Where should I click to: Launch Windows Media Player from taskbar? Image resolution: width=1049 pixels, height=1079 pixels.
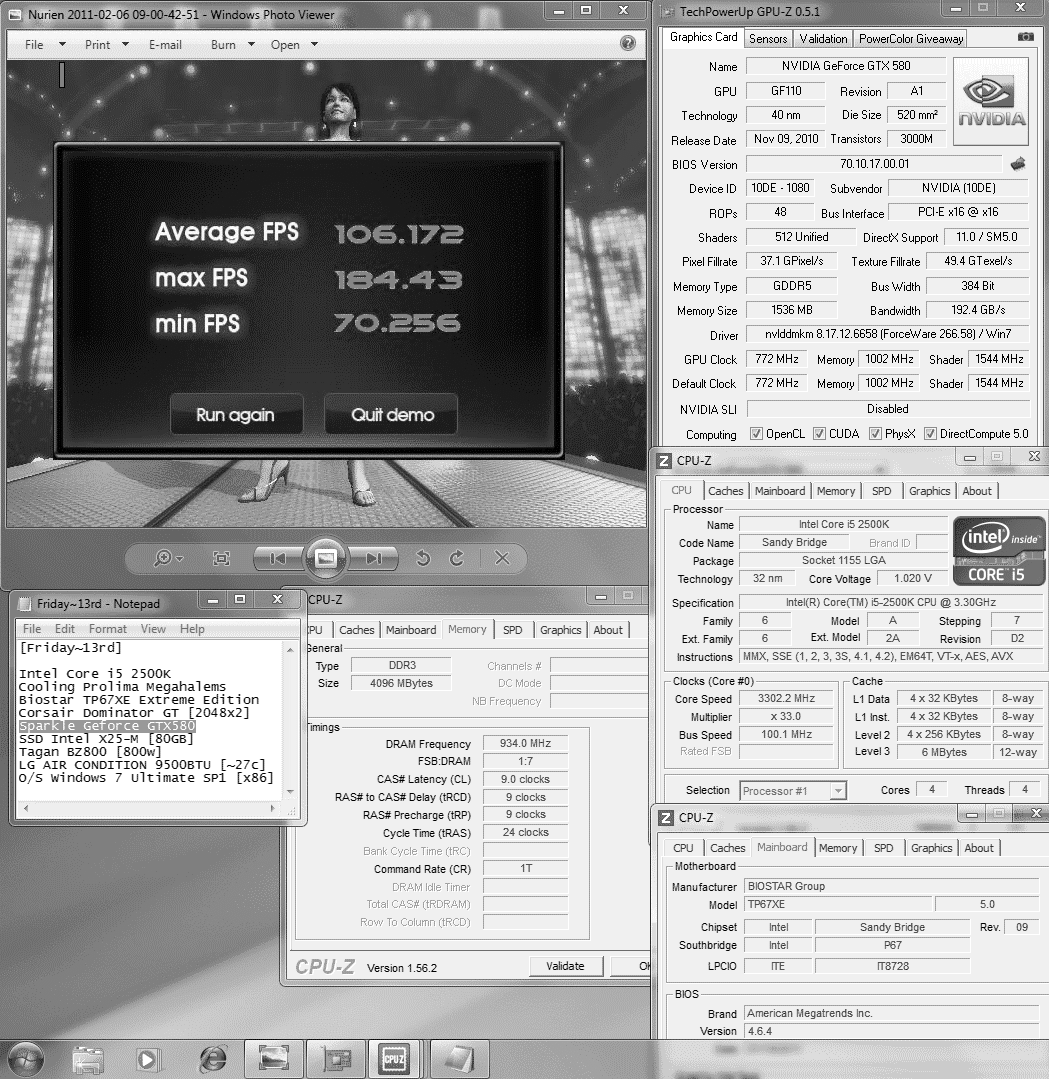[x=147, y=1060]
